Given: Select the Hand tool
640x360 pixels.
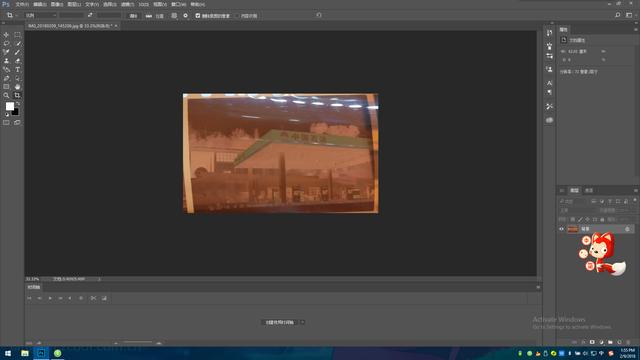Looking at the screenshot, I should pos(17,87).
